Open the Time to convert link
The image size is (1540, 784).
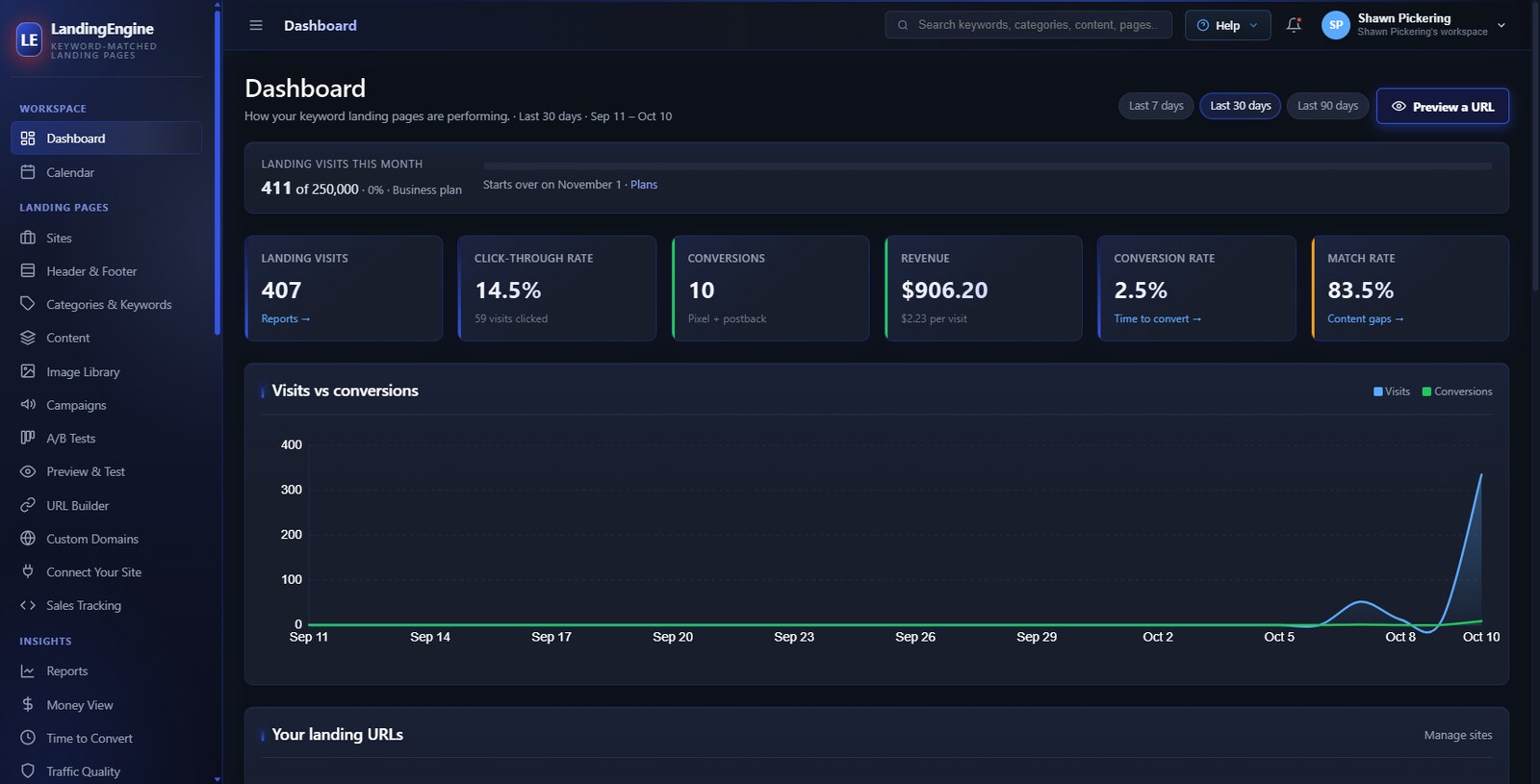click(1157, 318)
